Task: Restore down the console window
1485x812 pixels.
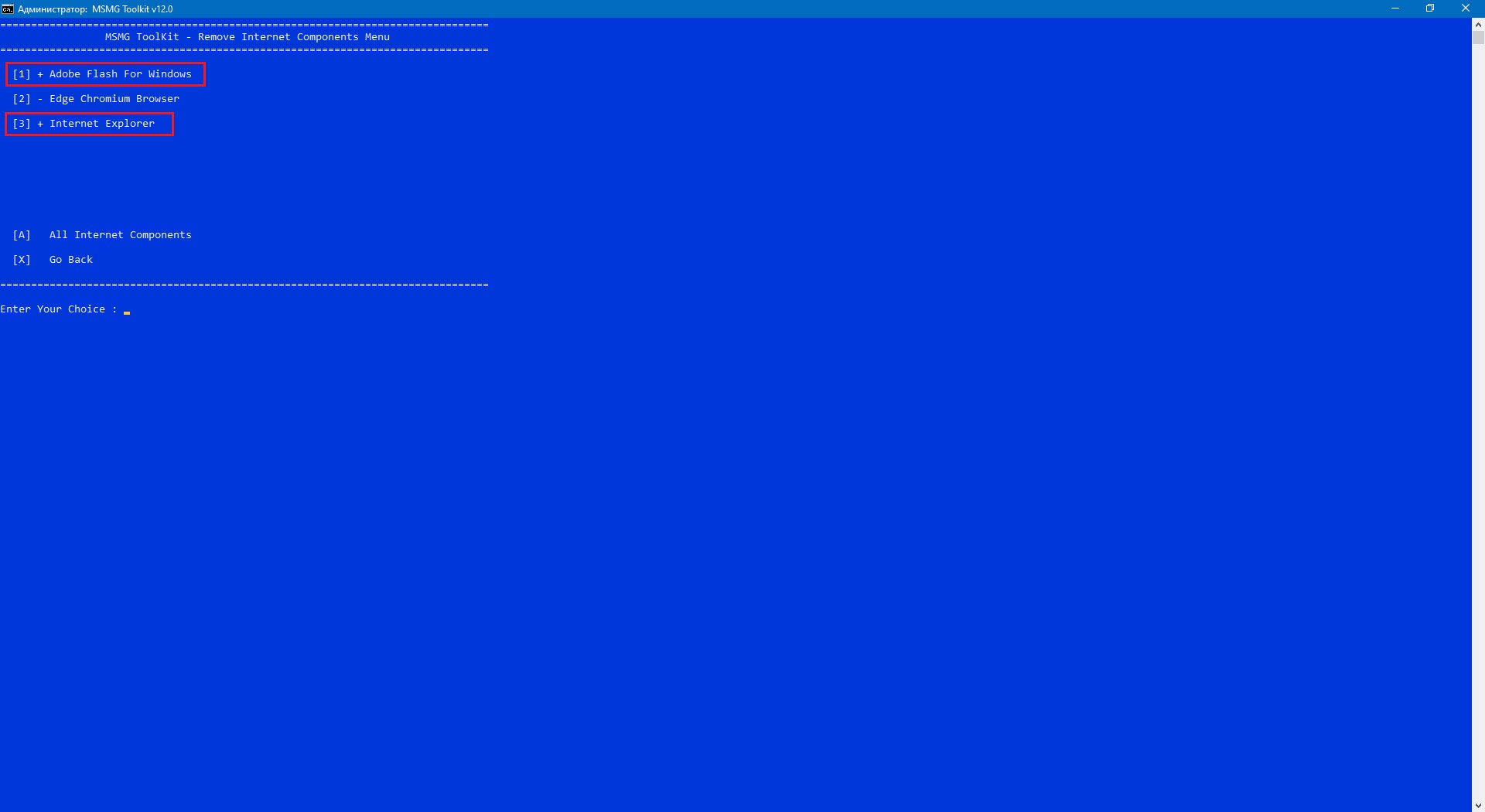Action: pyautogui.click(x=1430, y=9)
